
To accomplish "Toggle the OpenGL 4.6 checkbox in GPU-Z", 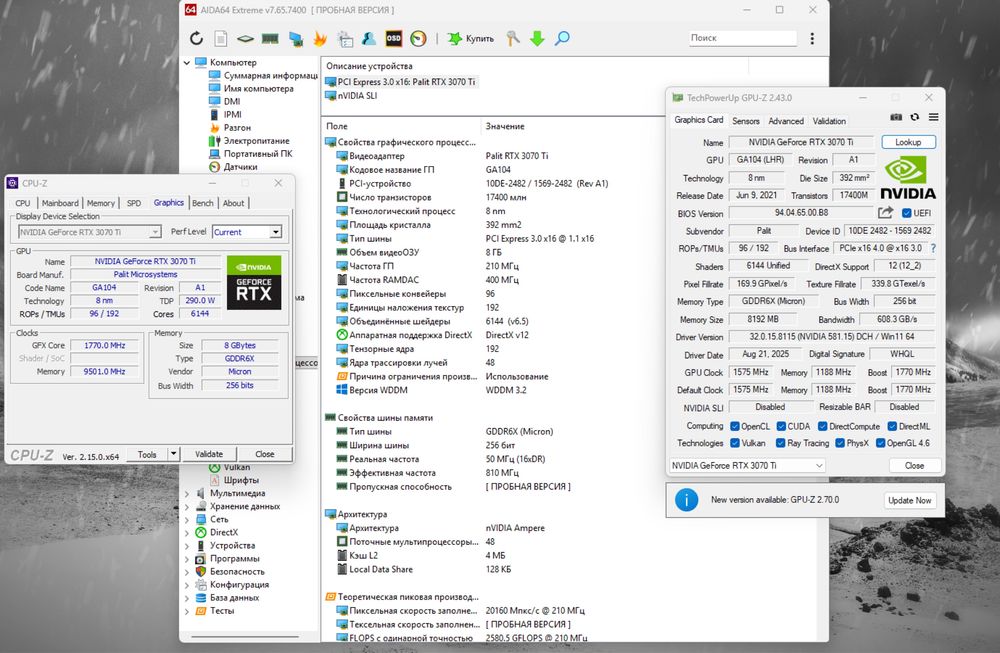I will click(x=881, y=443).
